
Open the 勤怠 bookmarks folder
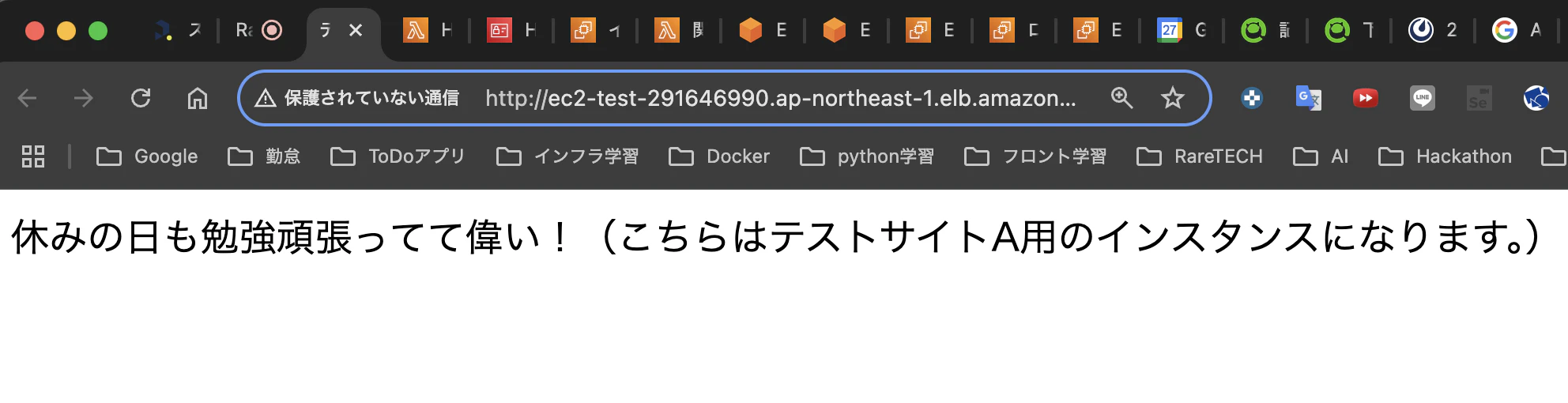tap(264, 156)
